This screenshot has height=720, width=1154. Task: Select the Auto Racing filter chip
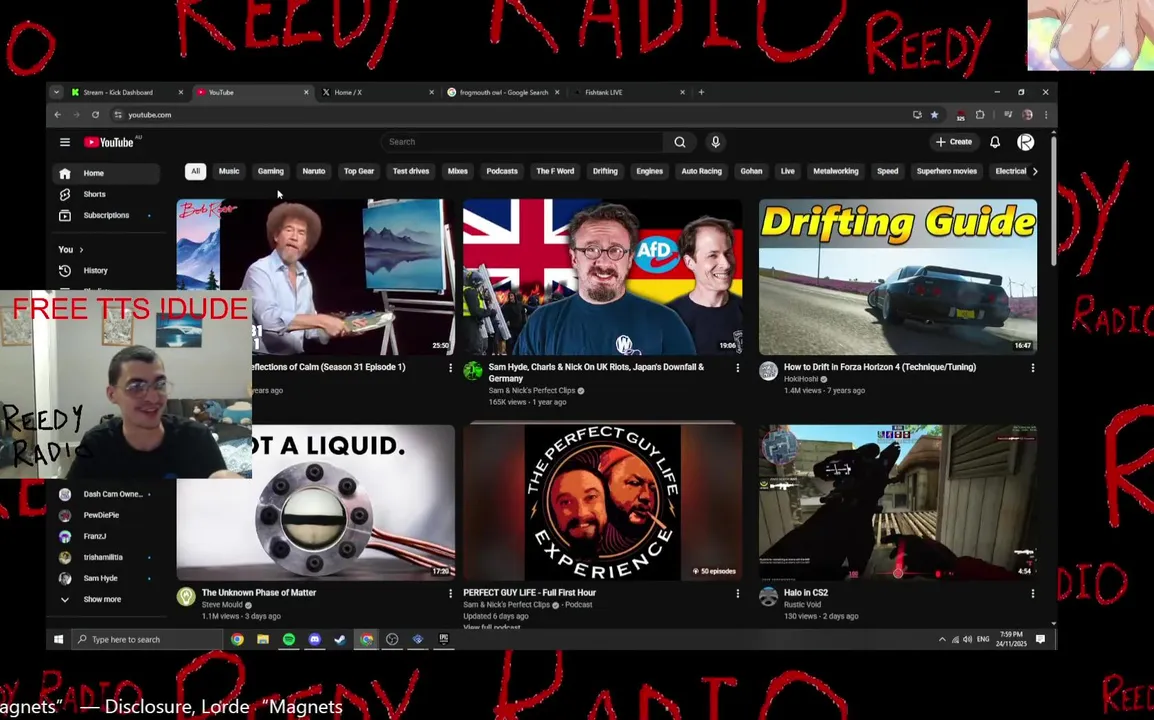click(x=701, y=171)
